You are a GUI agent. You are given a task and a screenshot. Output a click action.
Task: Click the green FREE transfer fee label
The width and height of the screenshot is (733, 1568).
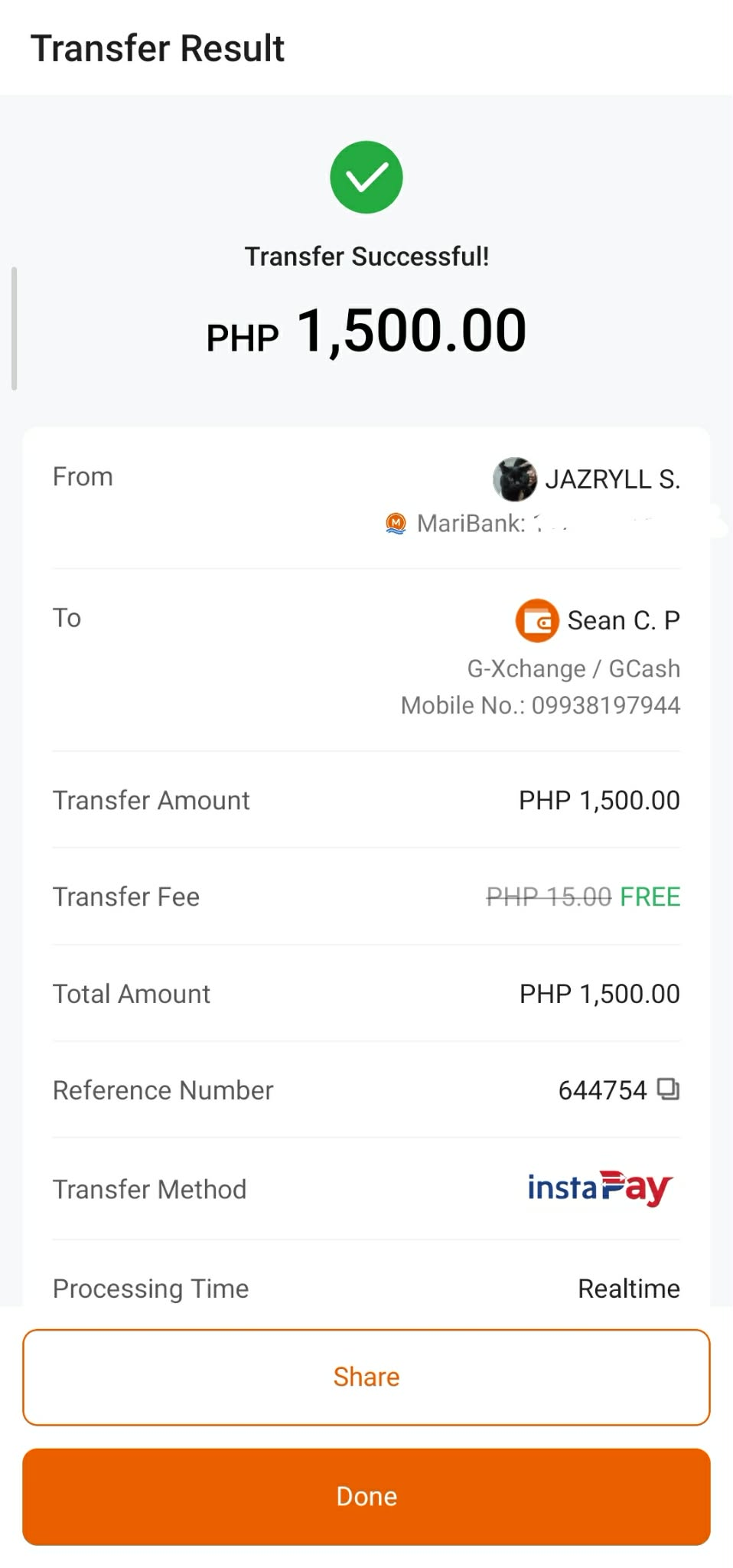pos(650,897)
